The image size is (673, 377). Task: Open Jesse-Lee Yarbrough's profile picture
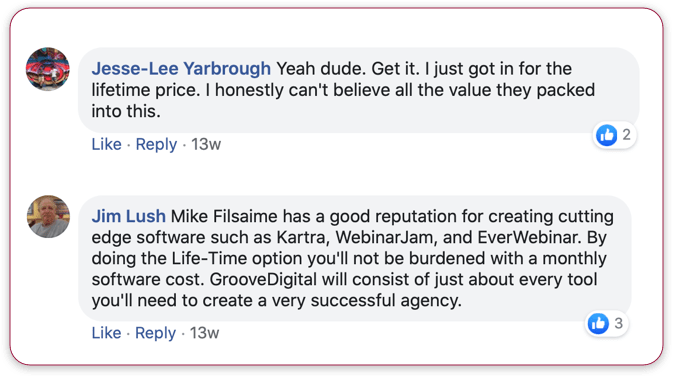point(48,69)
